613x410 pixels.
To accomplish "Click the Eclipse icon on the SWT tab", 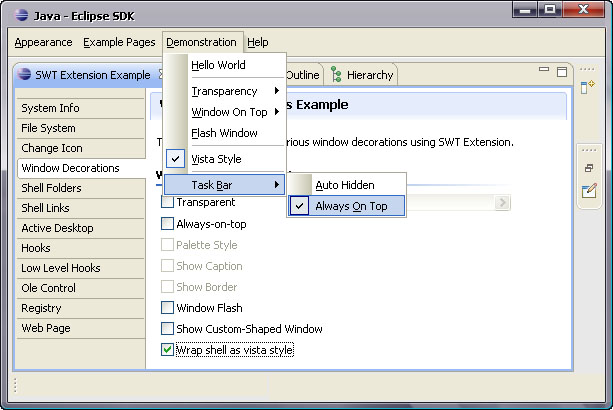I will point(25,74).
